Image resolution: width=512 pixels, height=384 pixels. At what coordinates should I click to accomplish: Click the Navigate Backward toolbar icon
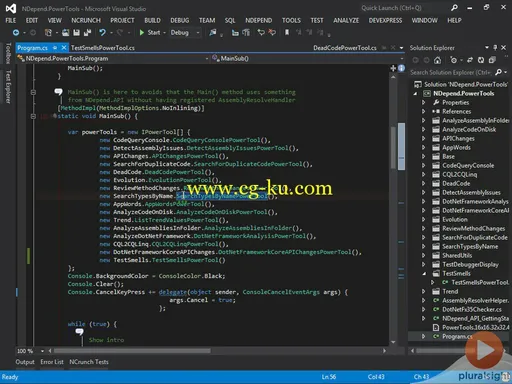click(16, 33)
